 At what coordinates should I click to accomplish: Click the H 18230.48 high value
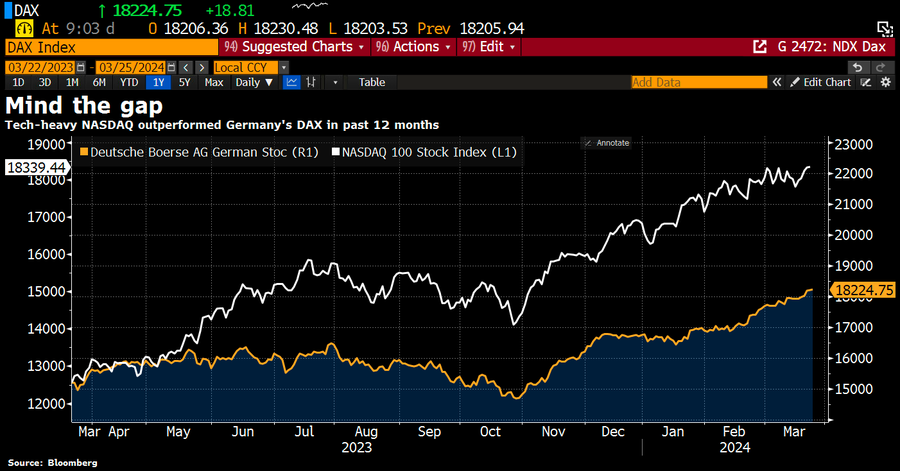(x=278, y=28)
